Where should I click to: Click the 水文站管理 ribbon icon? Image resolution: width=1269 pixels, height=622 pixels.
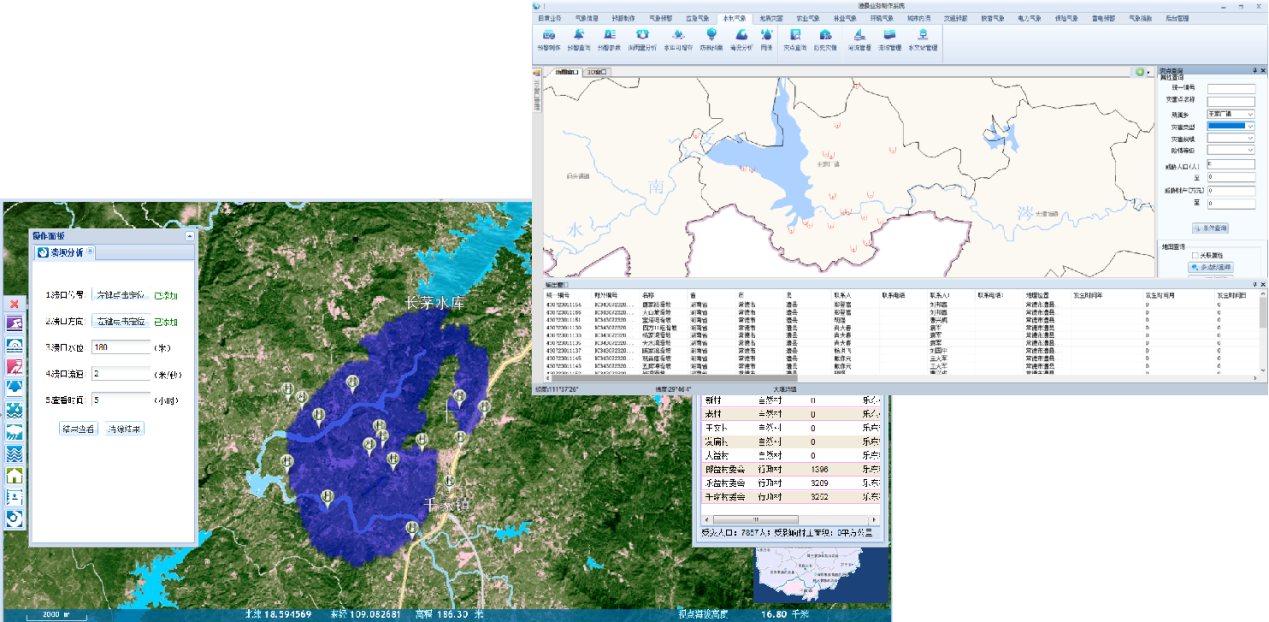pyautogui.click(x=921, y=38)
